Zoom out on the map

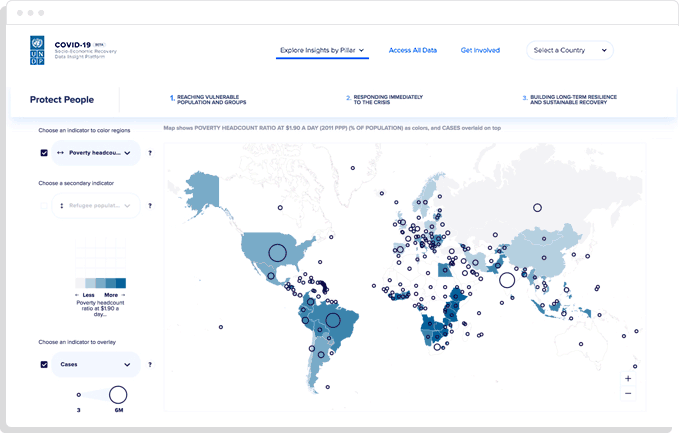[627, 393]
